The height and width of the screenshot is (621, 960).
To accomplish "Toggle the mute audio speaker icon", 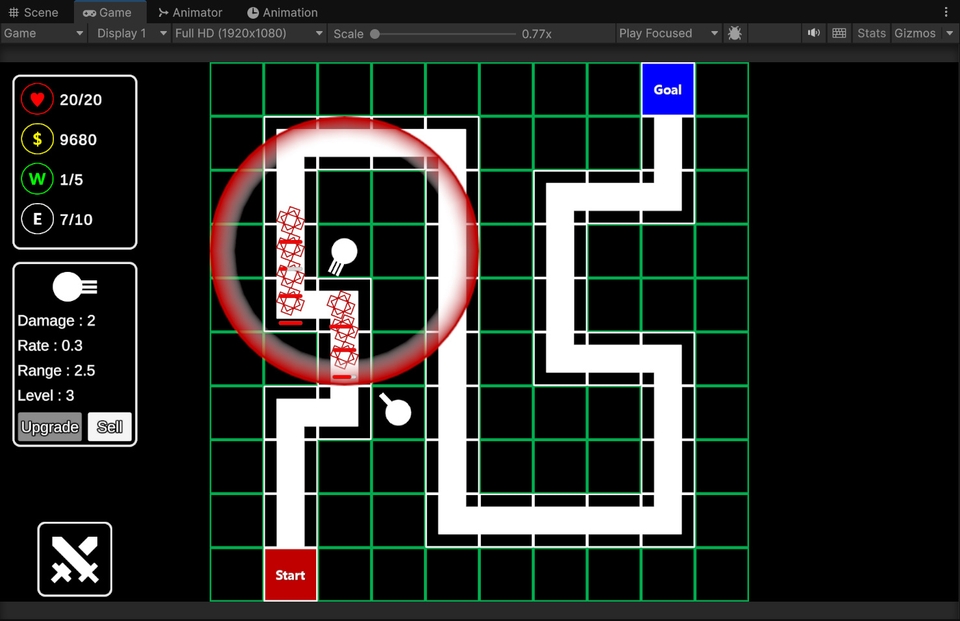I will [814, 33].
